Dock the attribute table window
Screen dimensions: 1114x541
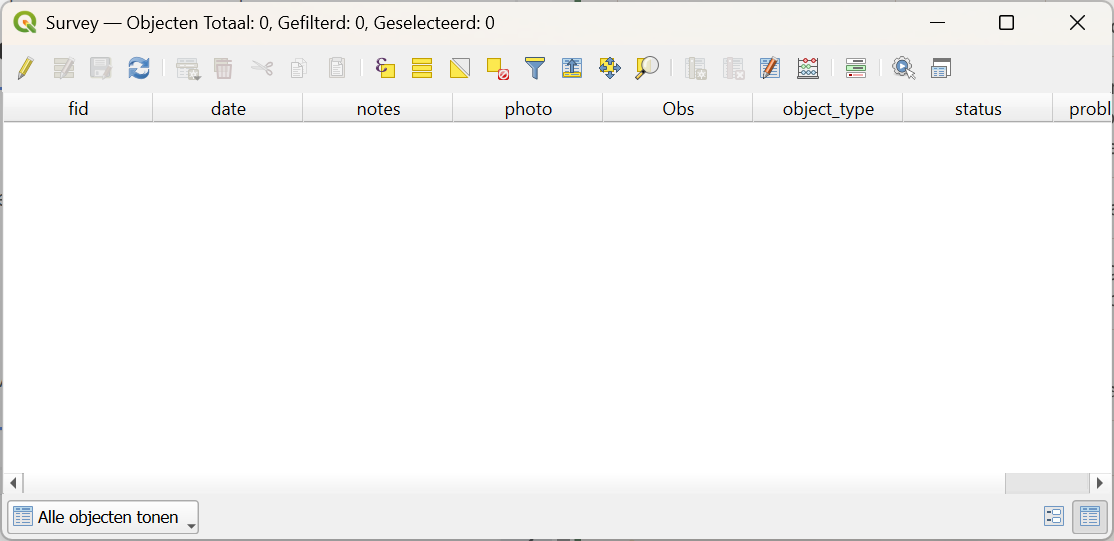pyautogui.click(x=941, y=68)
